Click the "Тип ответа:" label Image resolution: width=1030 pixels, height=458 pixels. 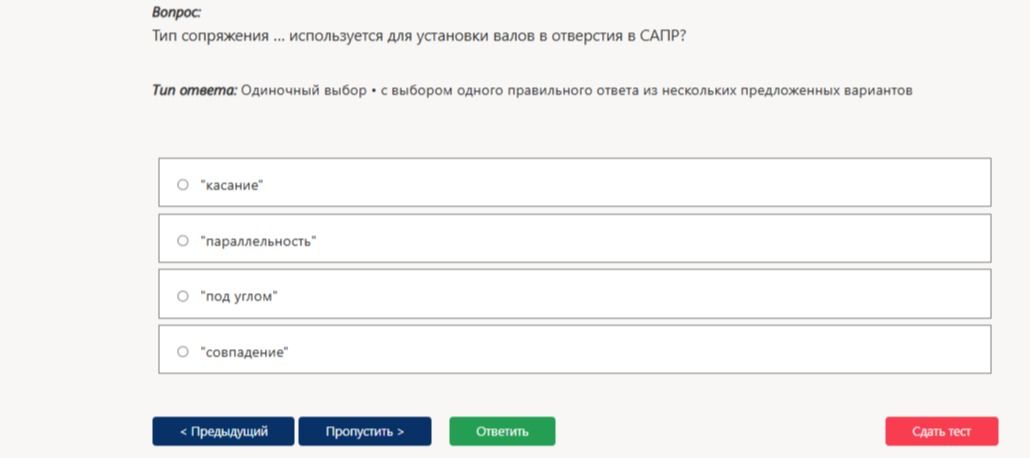(x=194, y=91)
